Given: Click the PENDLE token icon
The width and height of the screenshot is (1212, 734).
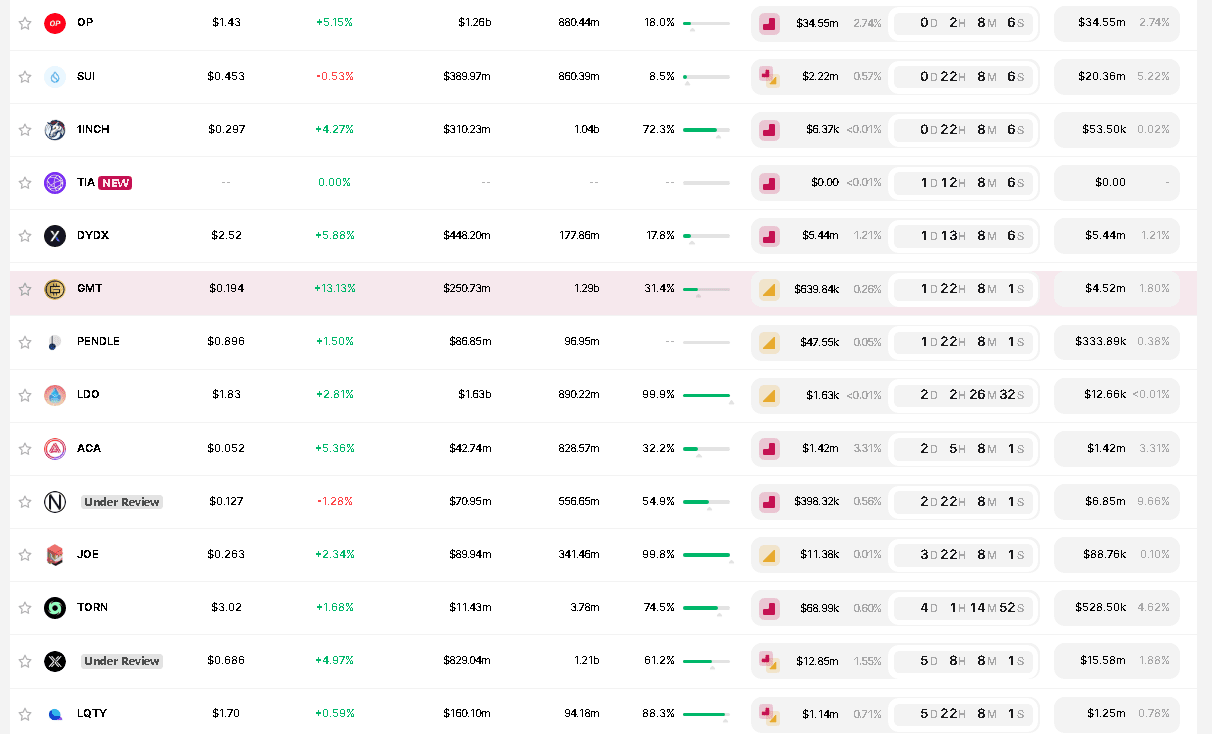Looking at the screenshot, I should pos(55,341).
